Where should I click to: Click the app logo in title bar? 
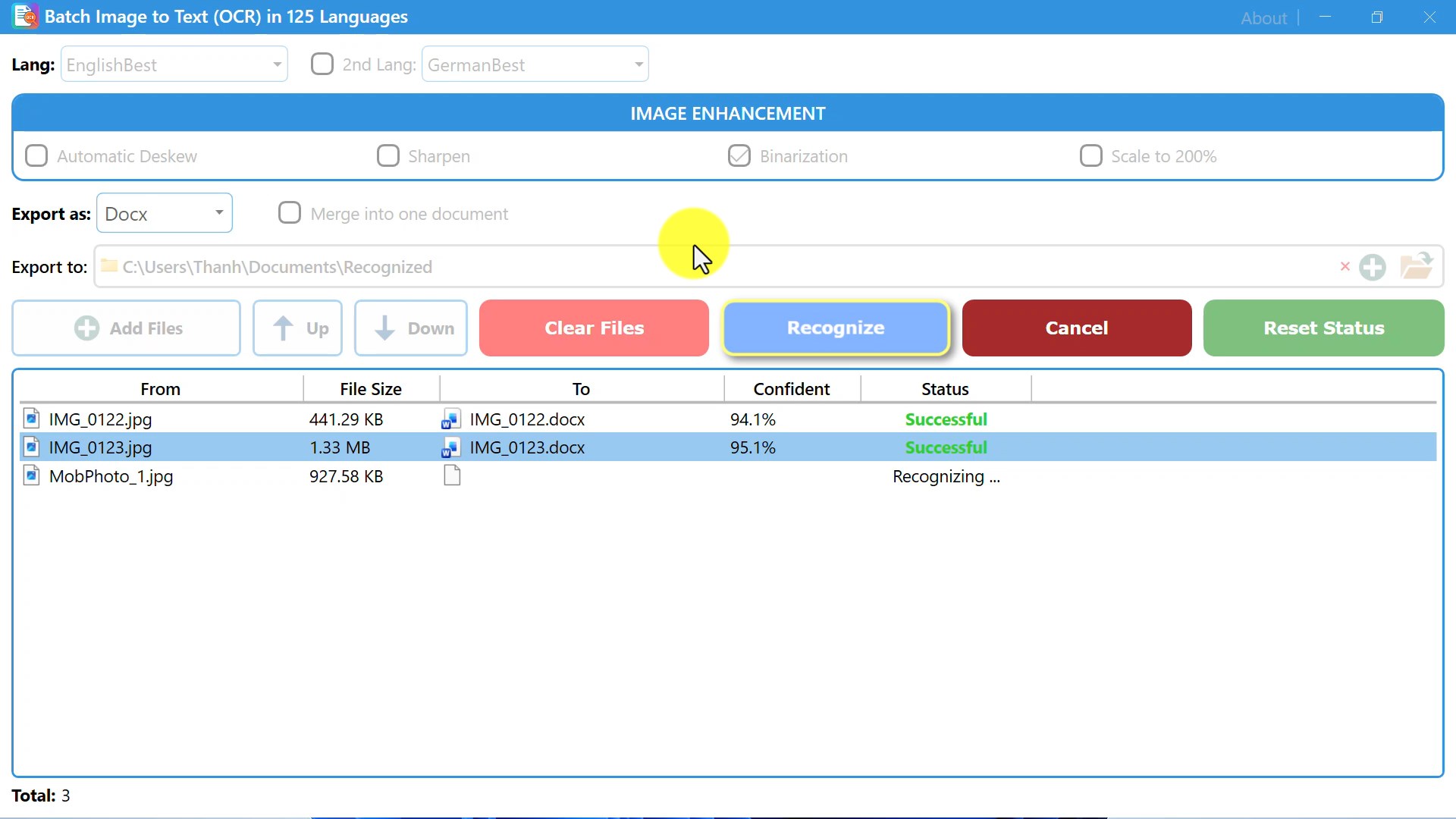click(x=24, y=16)
